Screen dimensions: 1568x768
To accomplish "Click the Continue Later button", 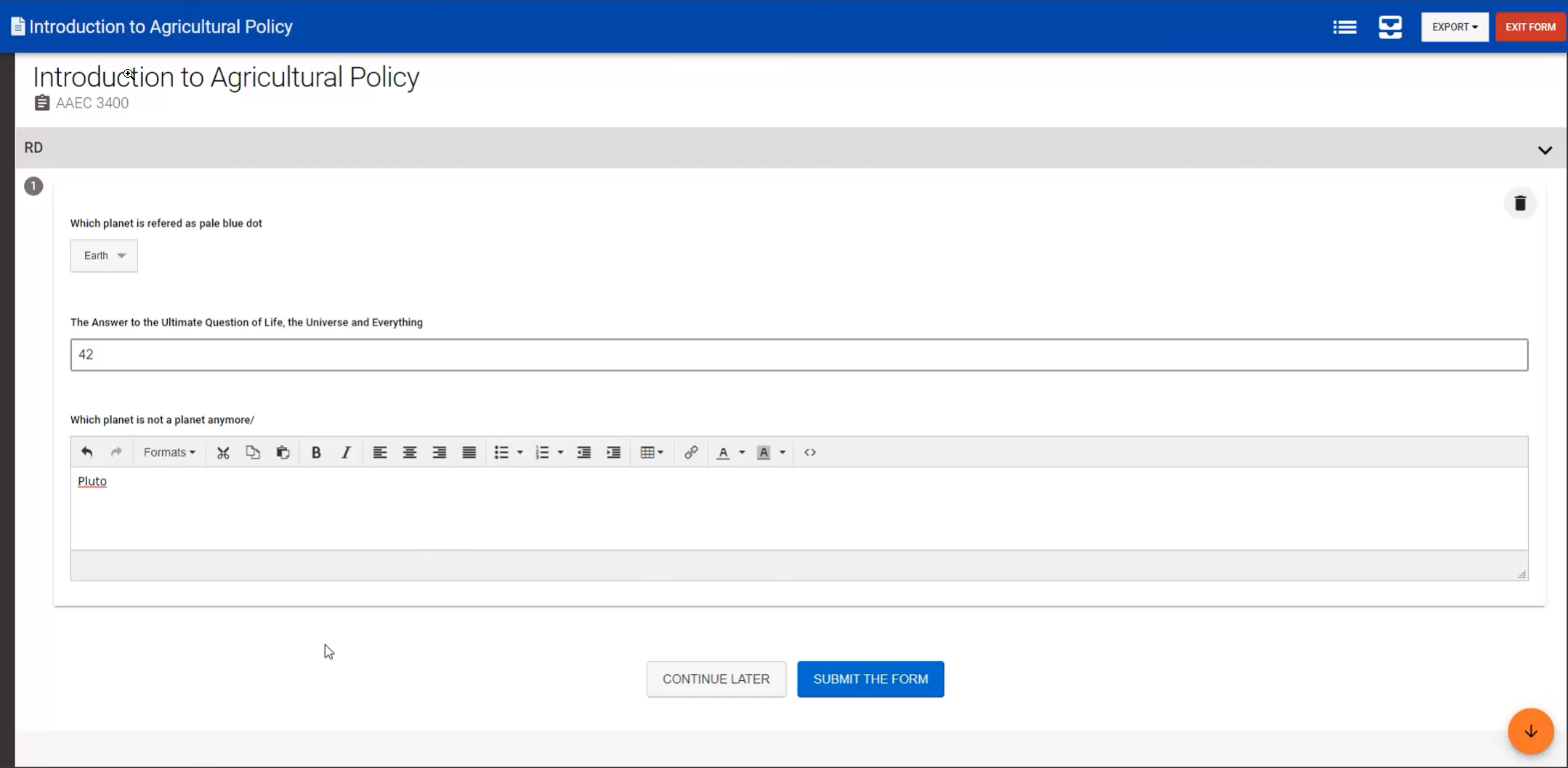I will [716, 679].
